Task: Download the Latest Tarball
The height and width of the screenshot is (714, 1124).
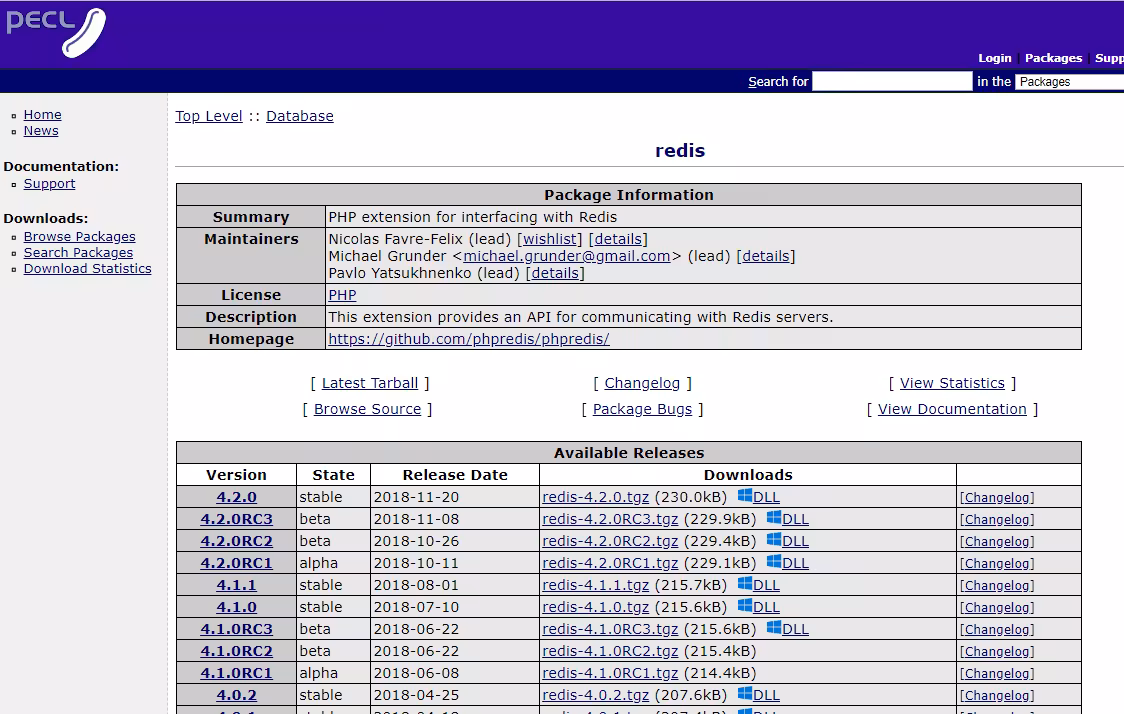Action: pyautogui.click(x=370, y=383)
